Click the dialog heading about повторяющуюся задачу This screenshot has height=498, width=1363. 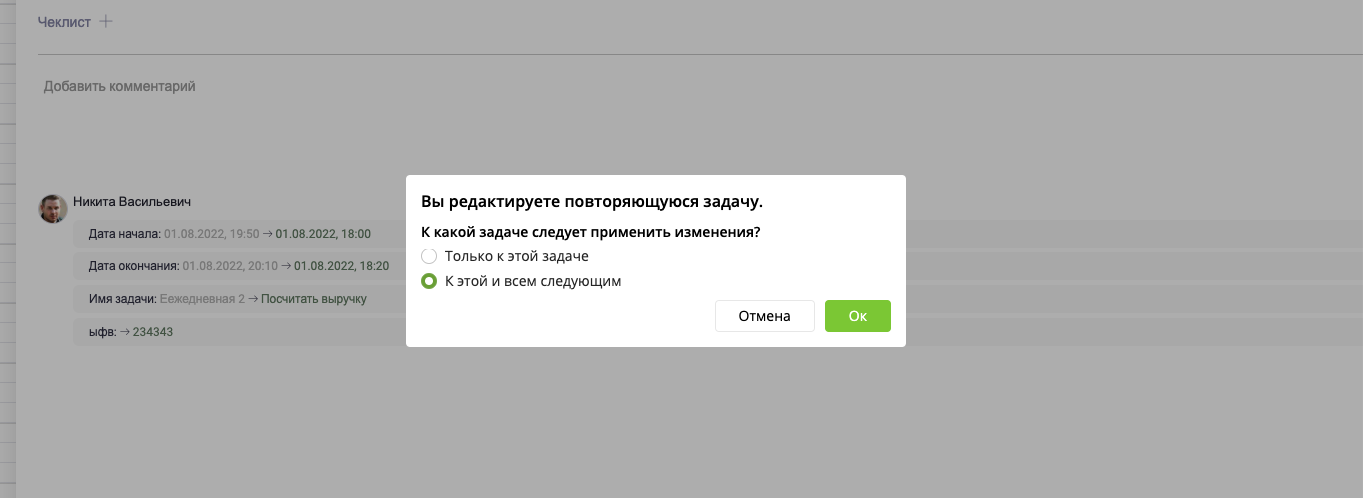tap(592, 201)
